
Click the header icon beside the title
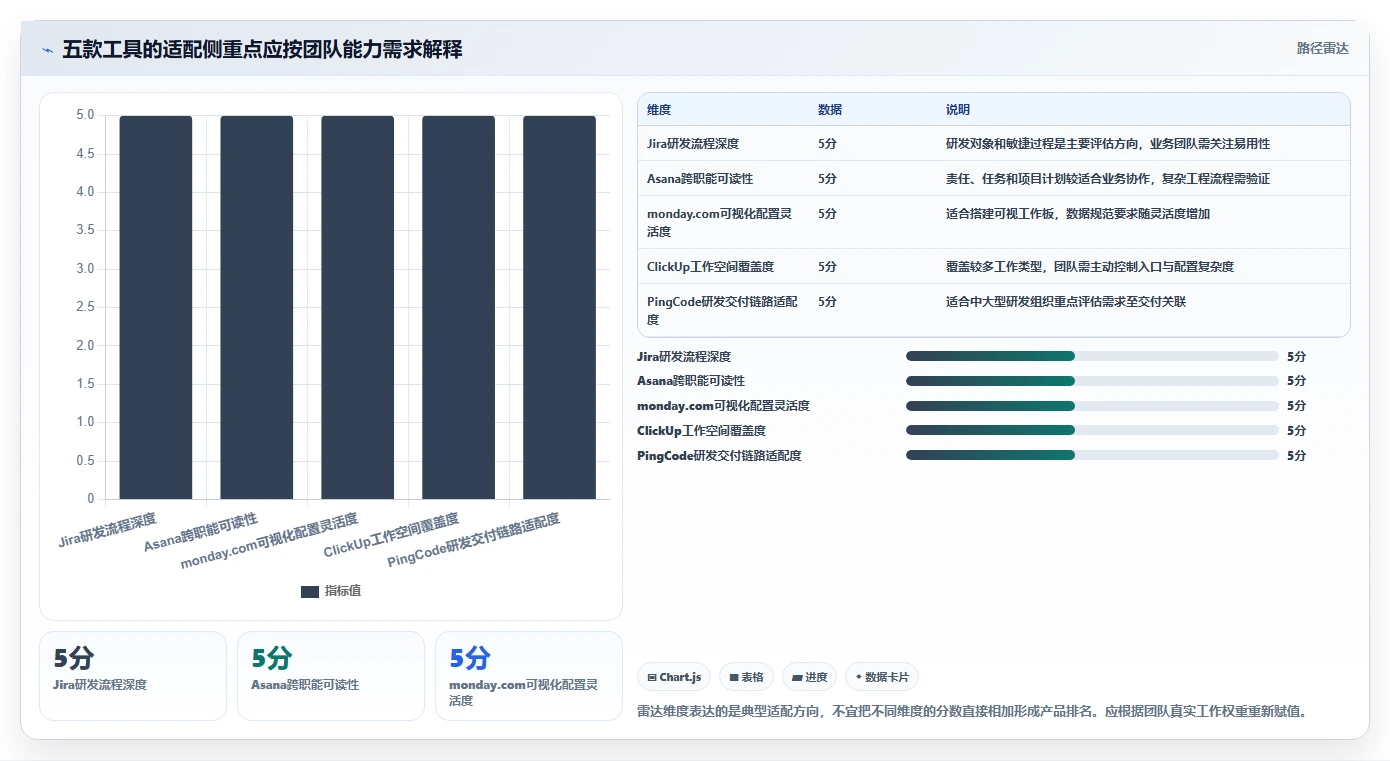[x=47, y=50]
